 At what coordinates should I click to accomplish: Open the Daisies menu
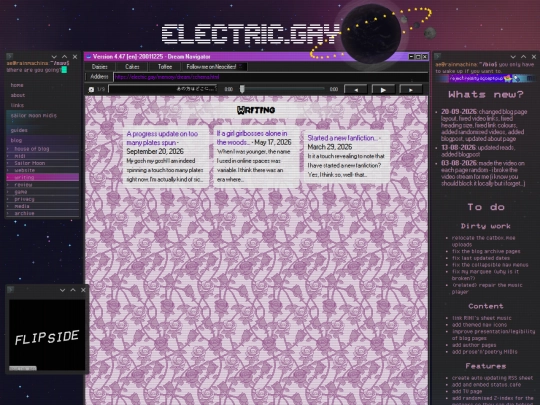(x=100, y=67)
